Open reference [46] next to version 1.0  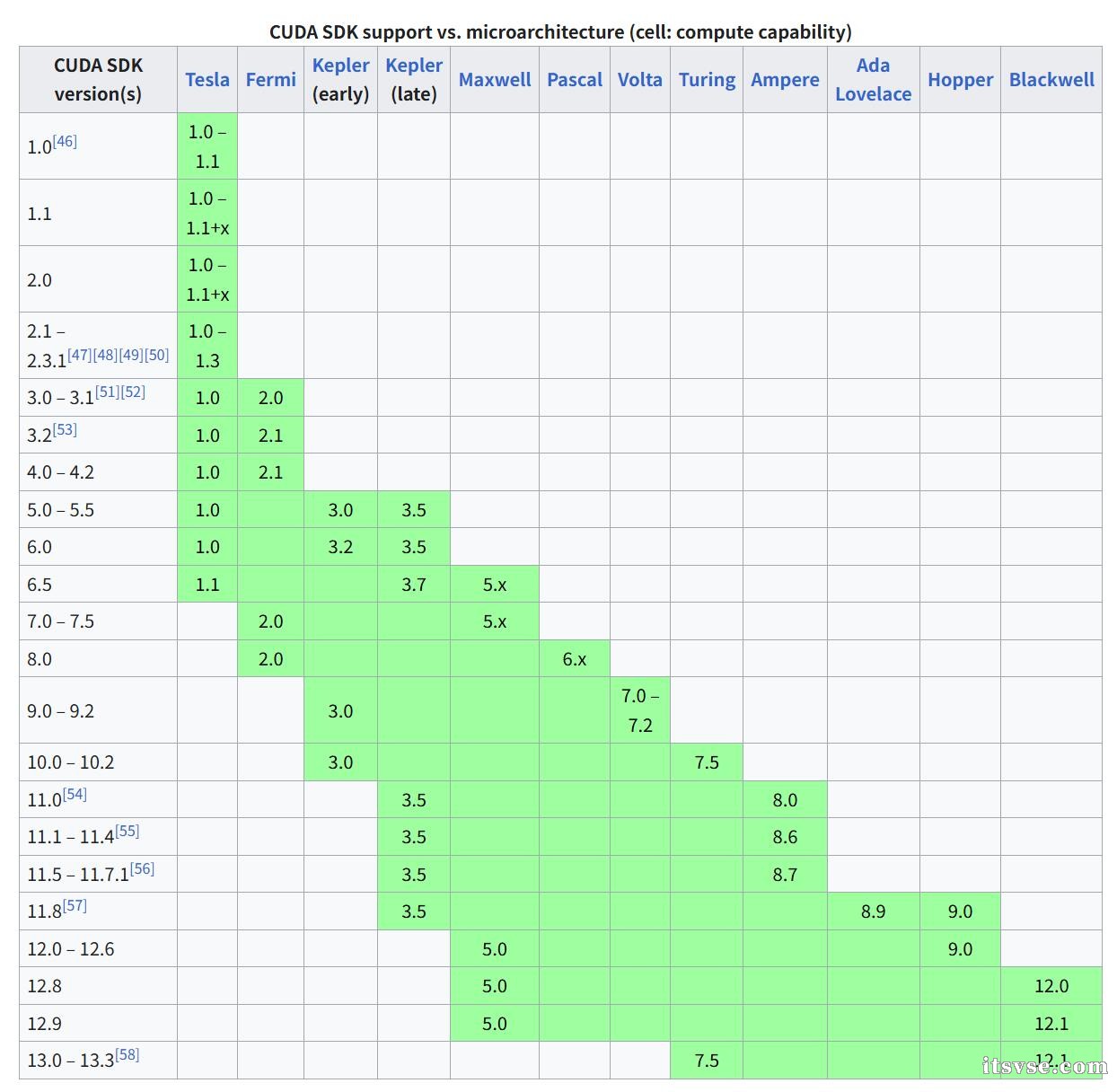point(65,141)
